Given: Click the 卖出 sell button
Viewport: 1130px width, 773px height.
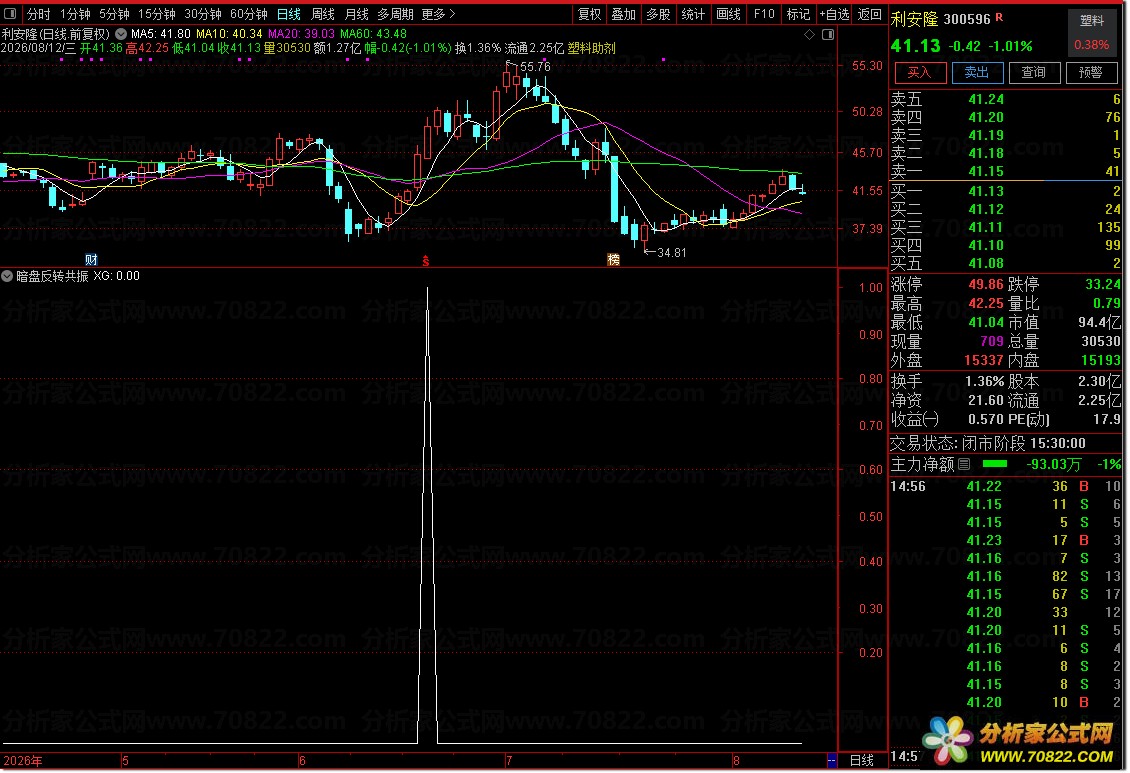Looking at the screenshot, I should 977,72.
